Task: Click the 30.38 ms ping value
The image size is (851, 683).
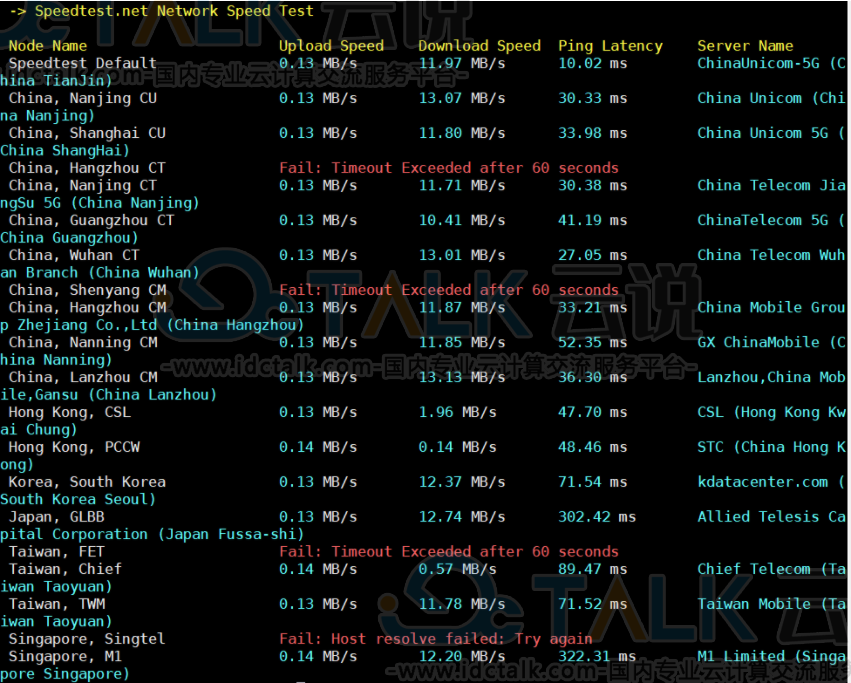Action: [593, 186]
